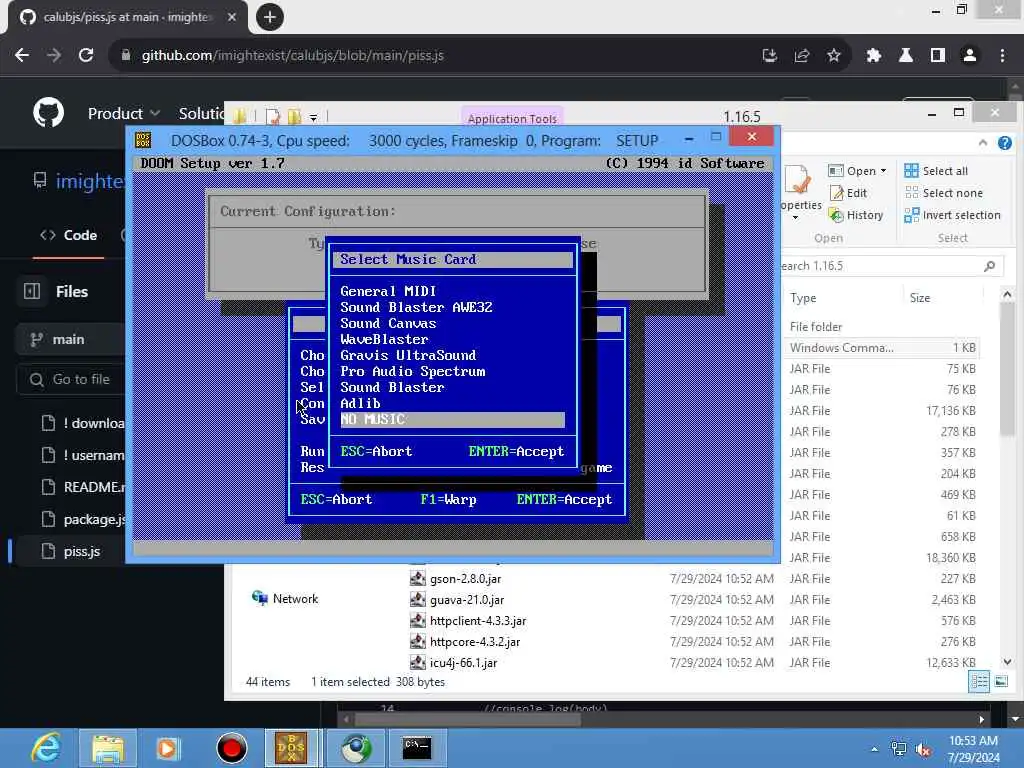Select Adlib music card
Screen dimensions: 1024x768
pyautogui.click(x=360, y=403)
